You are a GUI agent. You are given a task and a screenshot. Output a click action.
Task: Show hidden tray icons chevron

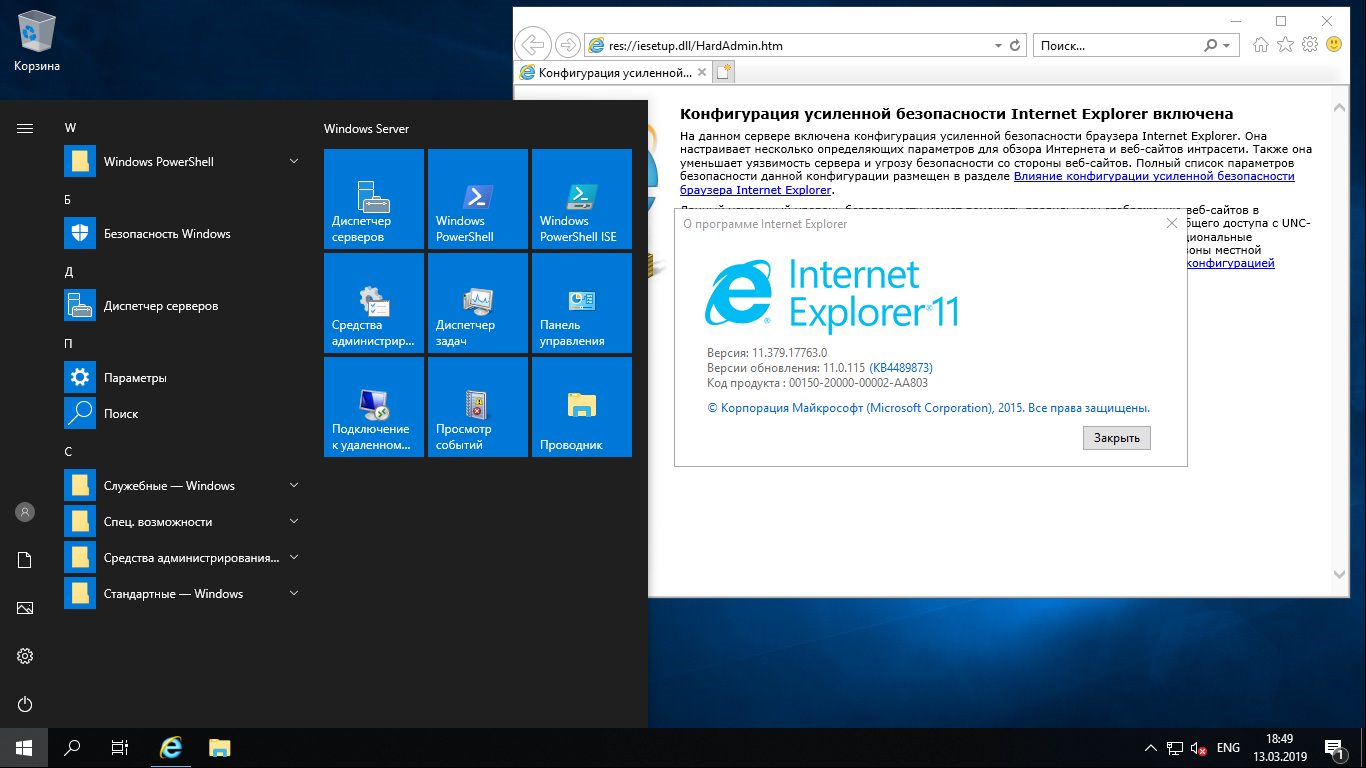[x=1150, y=748]
